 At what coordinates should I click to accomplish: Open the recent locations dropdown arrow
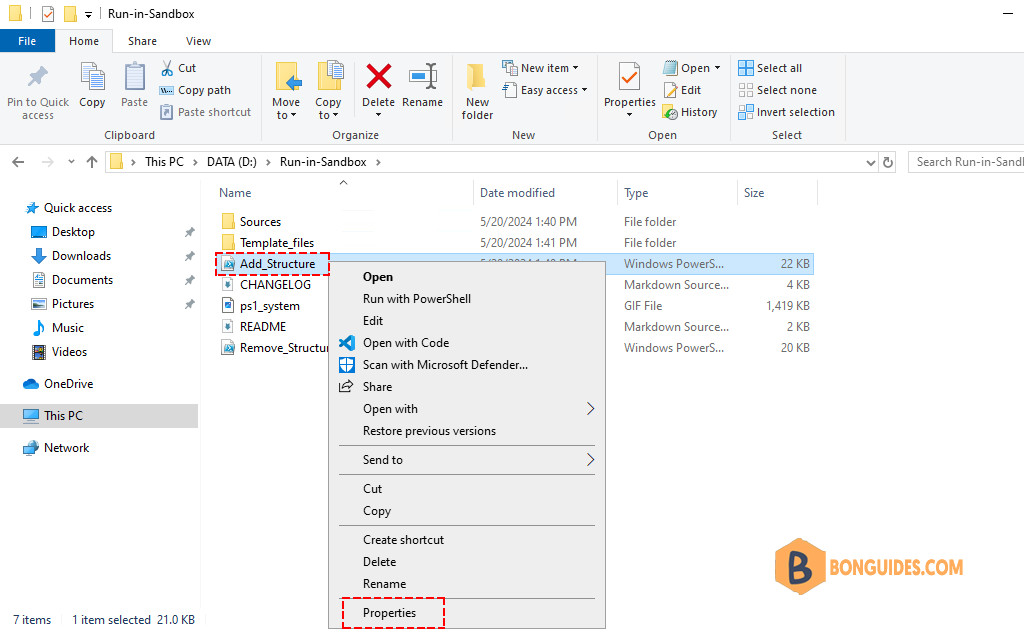point(71,162)
